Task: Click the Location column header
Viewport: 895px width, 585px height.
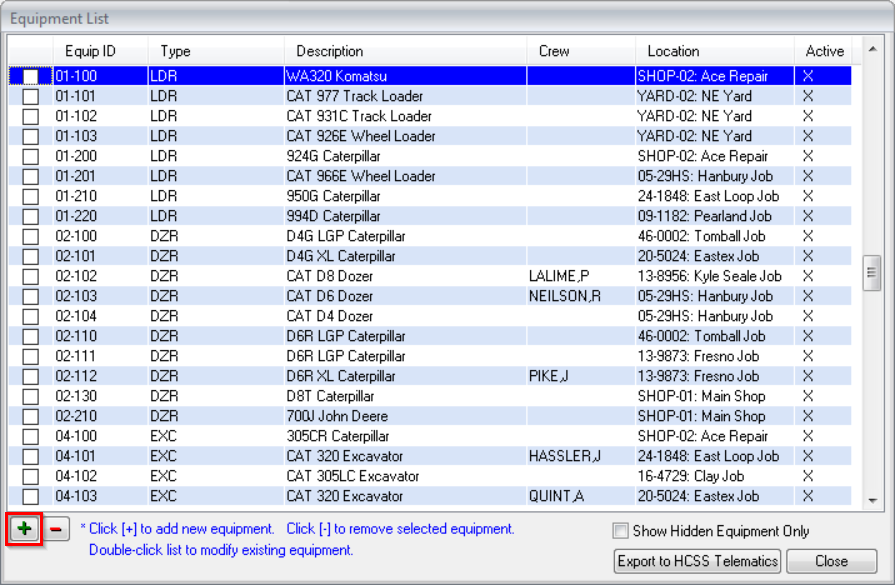Action: point(673,51)
